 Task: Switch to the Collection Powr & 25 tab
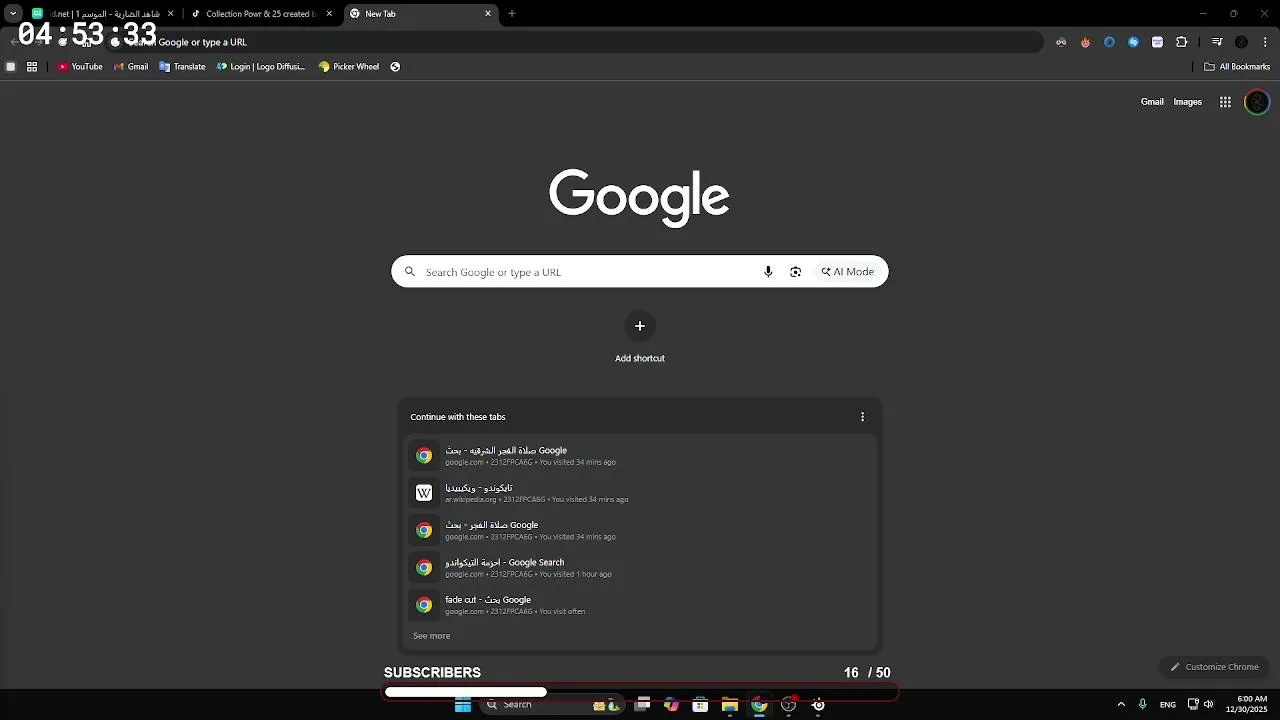coord(260,14)
